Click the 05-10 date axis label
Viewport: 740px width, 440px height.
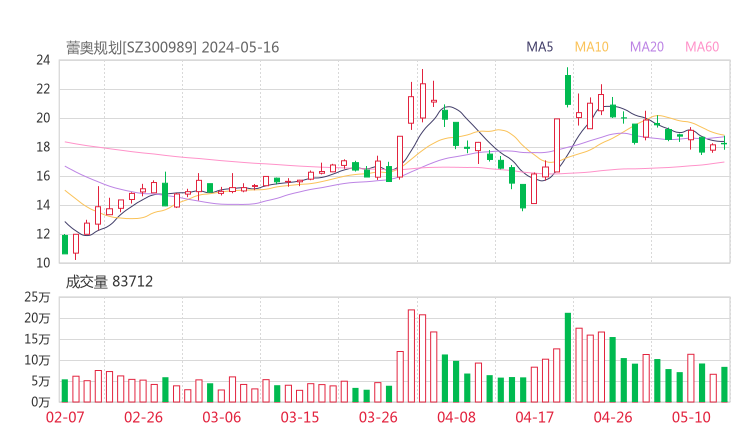[691, 417]
